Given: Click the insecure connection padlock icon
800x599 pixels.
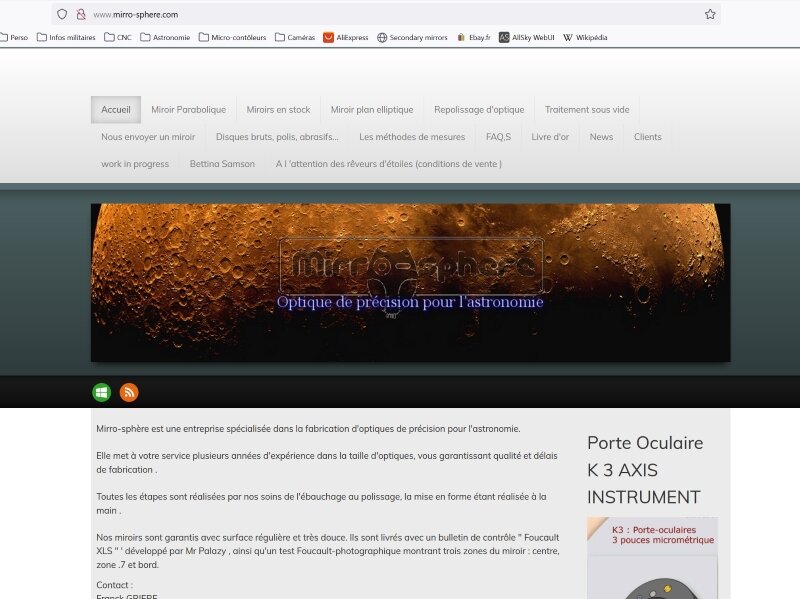Looking at the screenshot, I should pos(81,14).
